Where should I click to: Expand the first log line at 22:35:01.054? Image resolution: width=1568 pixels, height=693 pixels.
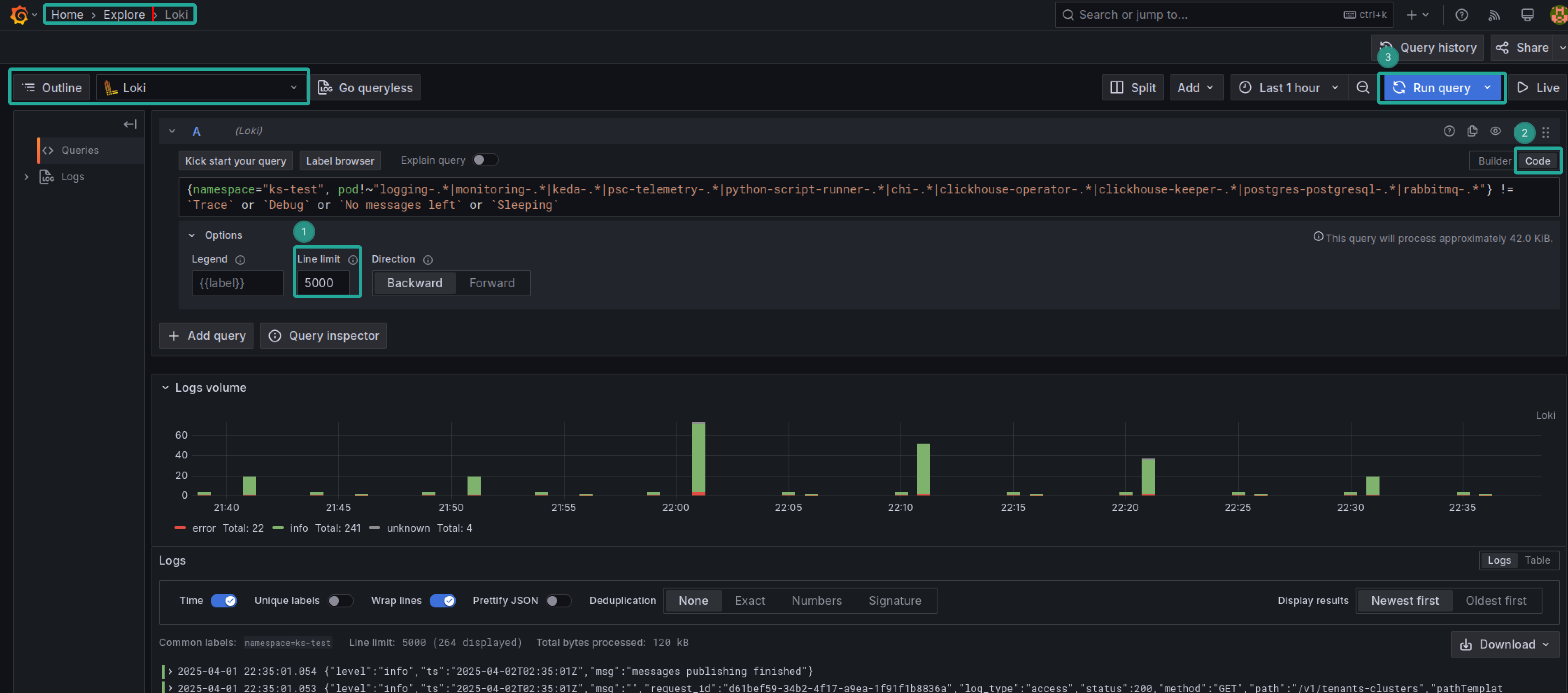170,672
